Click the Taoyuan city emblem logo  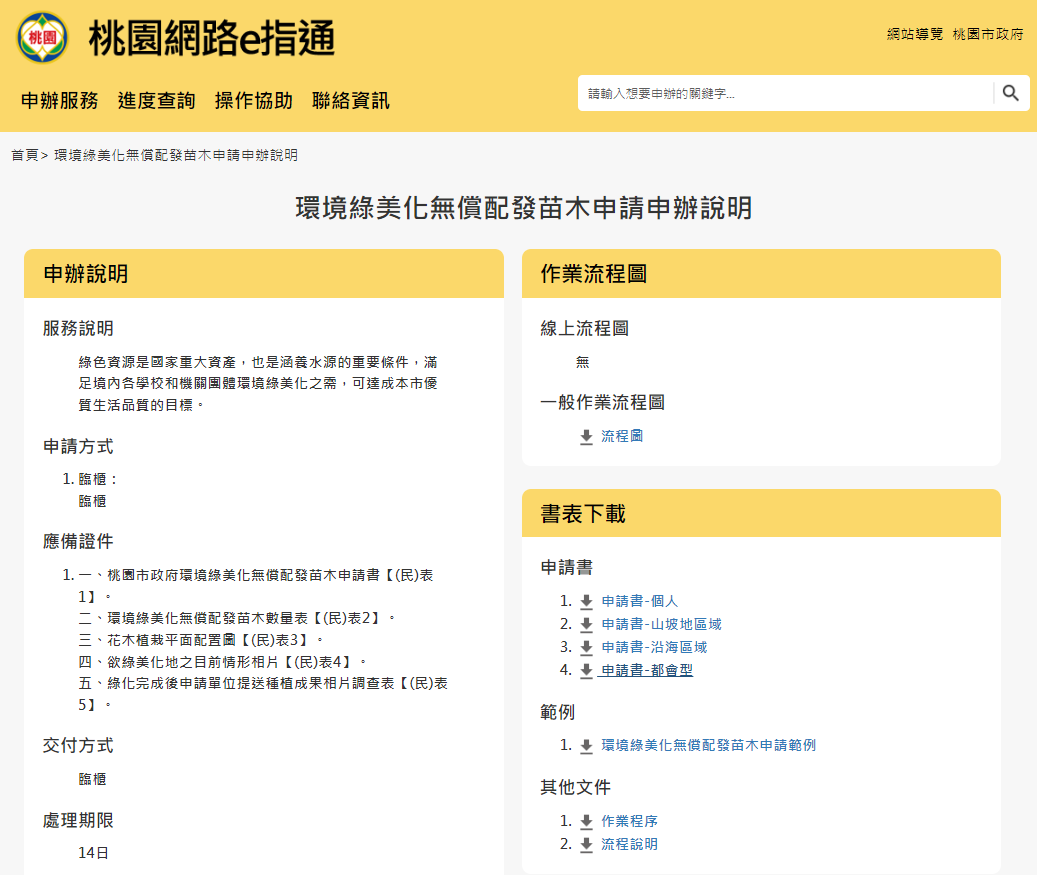point(42,38)
